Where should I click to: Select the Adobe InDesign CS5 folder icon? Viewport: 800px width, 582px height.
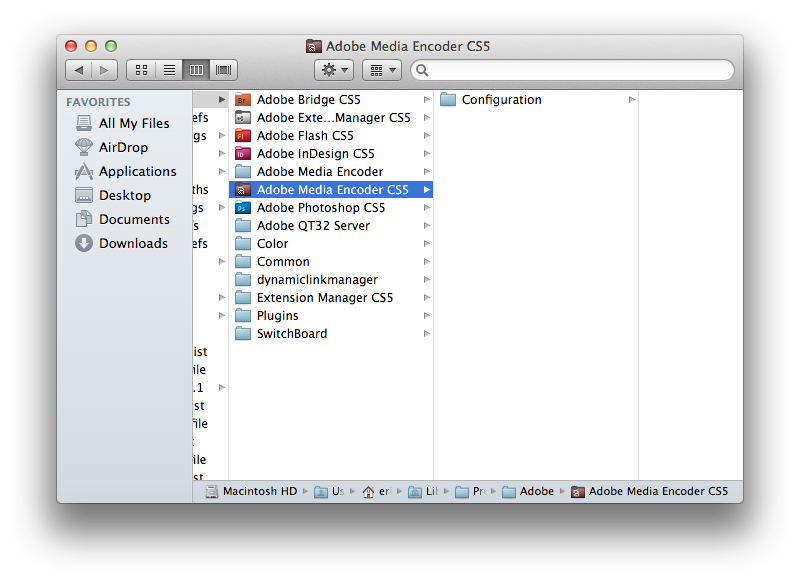[243, 154]
